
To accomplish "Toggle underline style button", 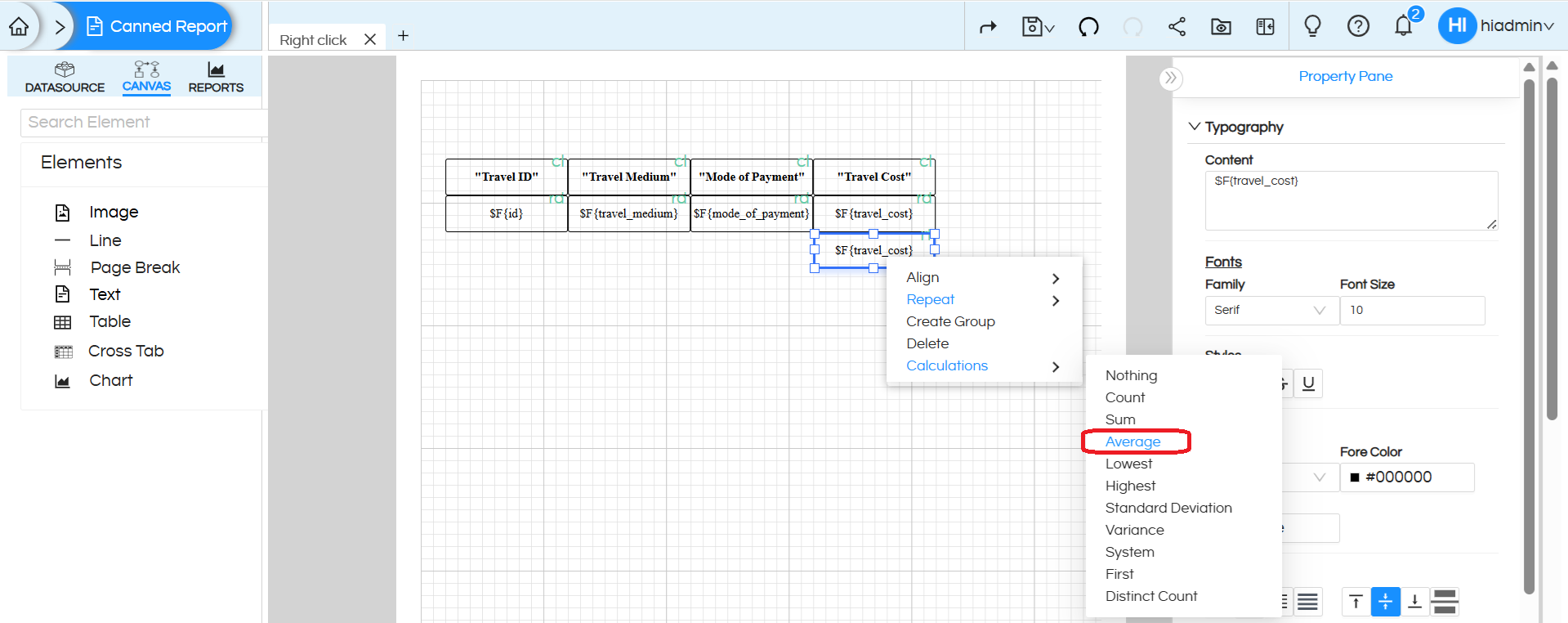I will coord(1308,383).
